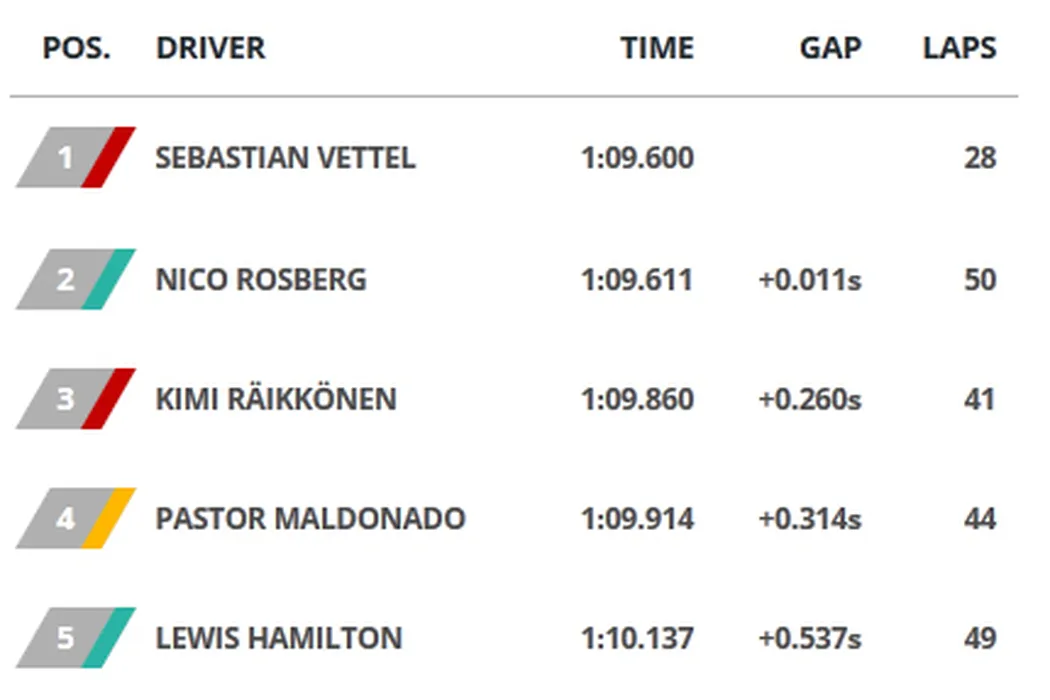Click Hamilton's gap +0.537s
Image resolution: width=1050 pixels, height=700 pixels.
click(x=810, y=638)
